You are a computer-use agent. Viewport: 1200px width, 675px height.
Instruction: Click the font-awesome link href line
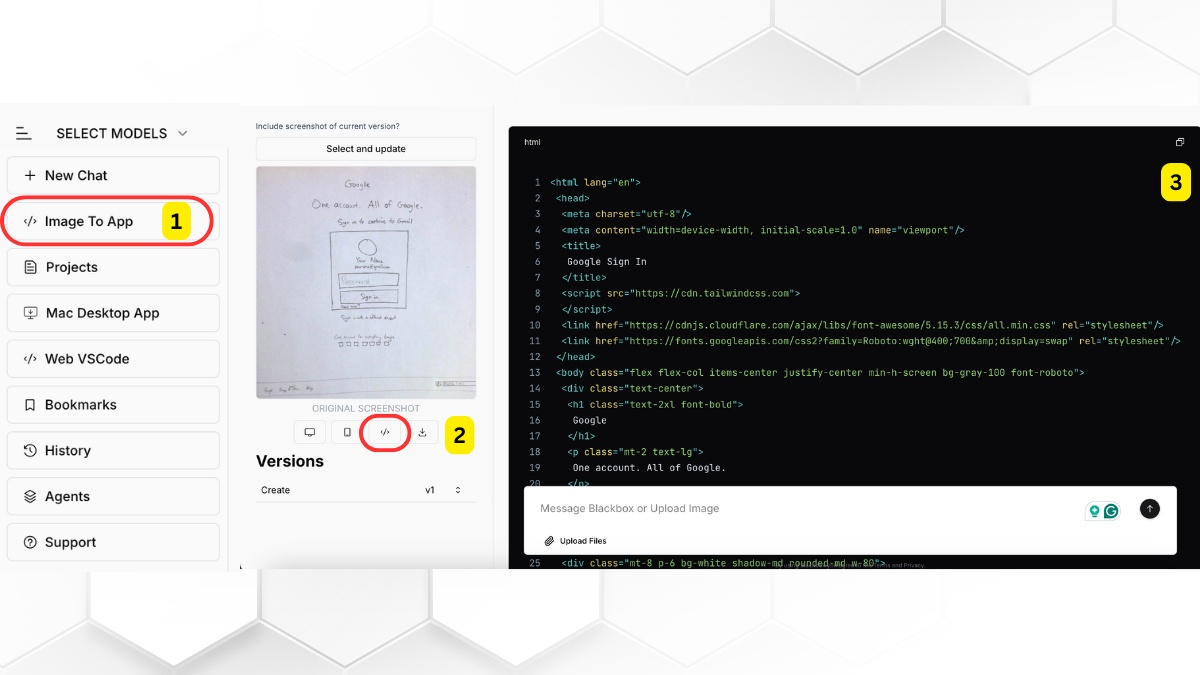(x=863, y=325)
